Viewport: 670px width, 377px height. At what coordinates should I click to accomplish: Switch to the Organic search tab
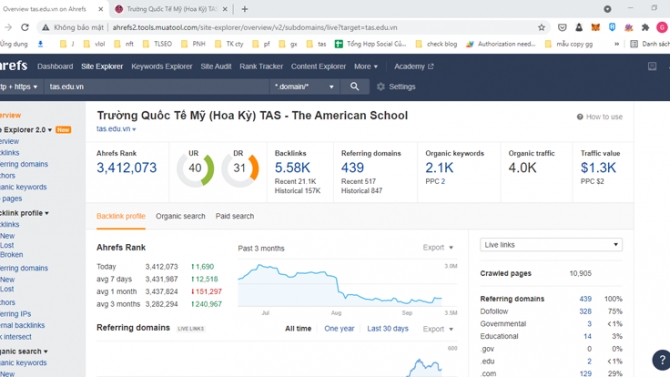click(x=180, y=216)
